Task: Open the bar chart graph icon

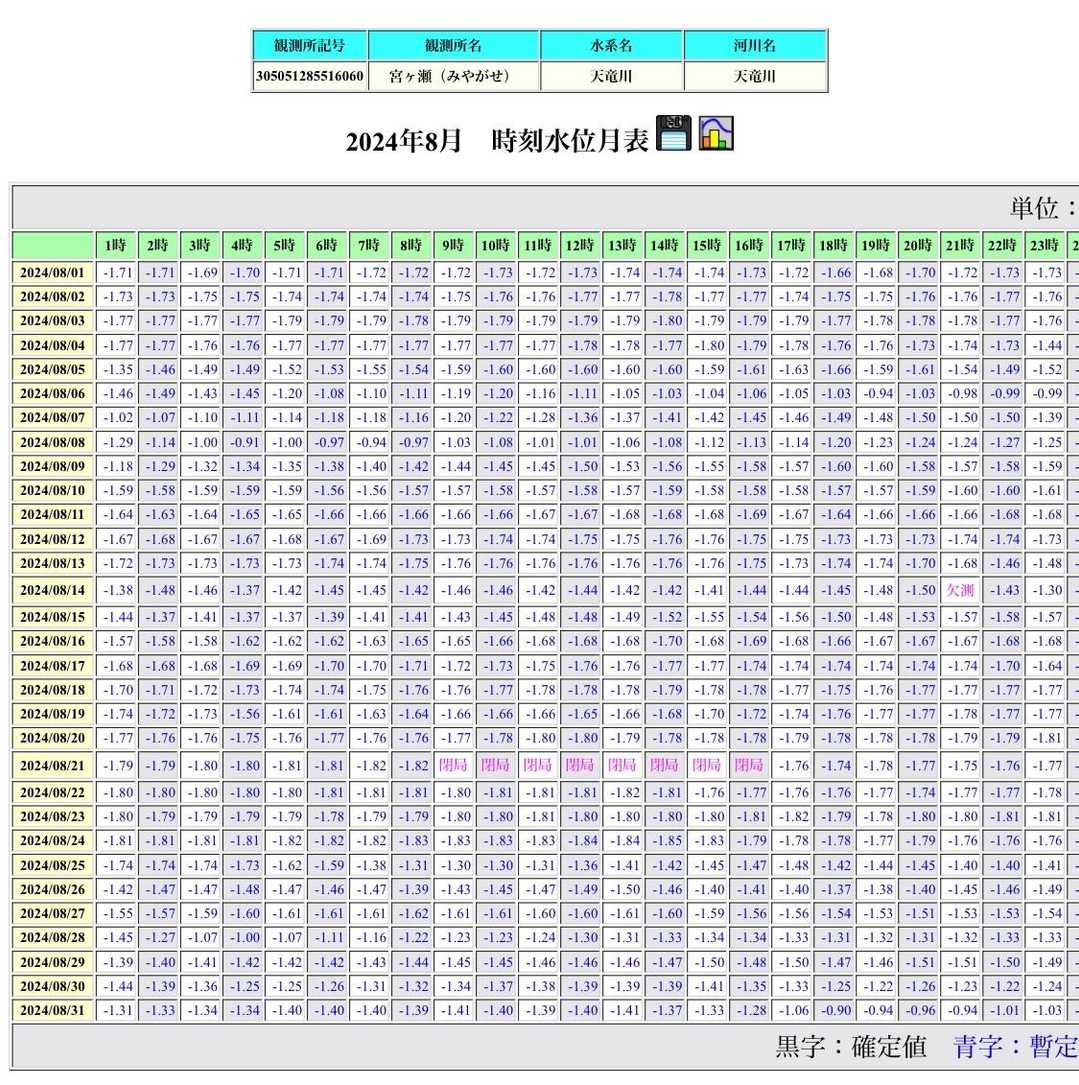Action: [x=716, y=133]
